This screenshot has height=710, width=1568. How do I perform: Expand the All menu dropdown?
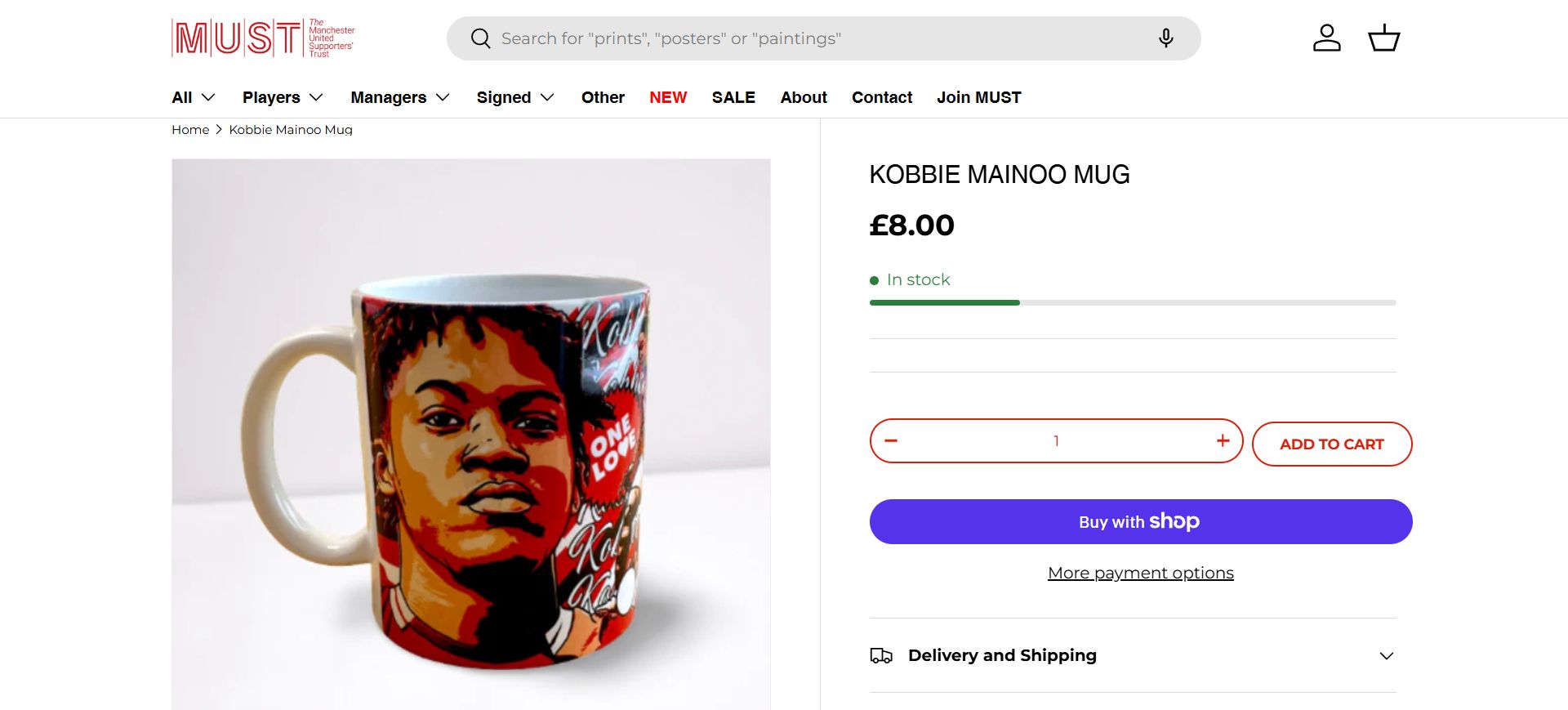[194, 97]
